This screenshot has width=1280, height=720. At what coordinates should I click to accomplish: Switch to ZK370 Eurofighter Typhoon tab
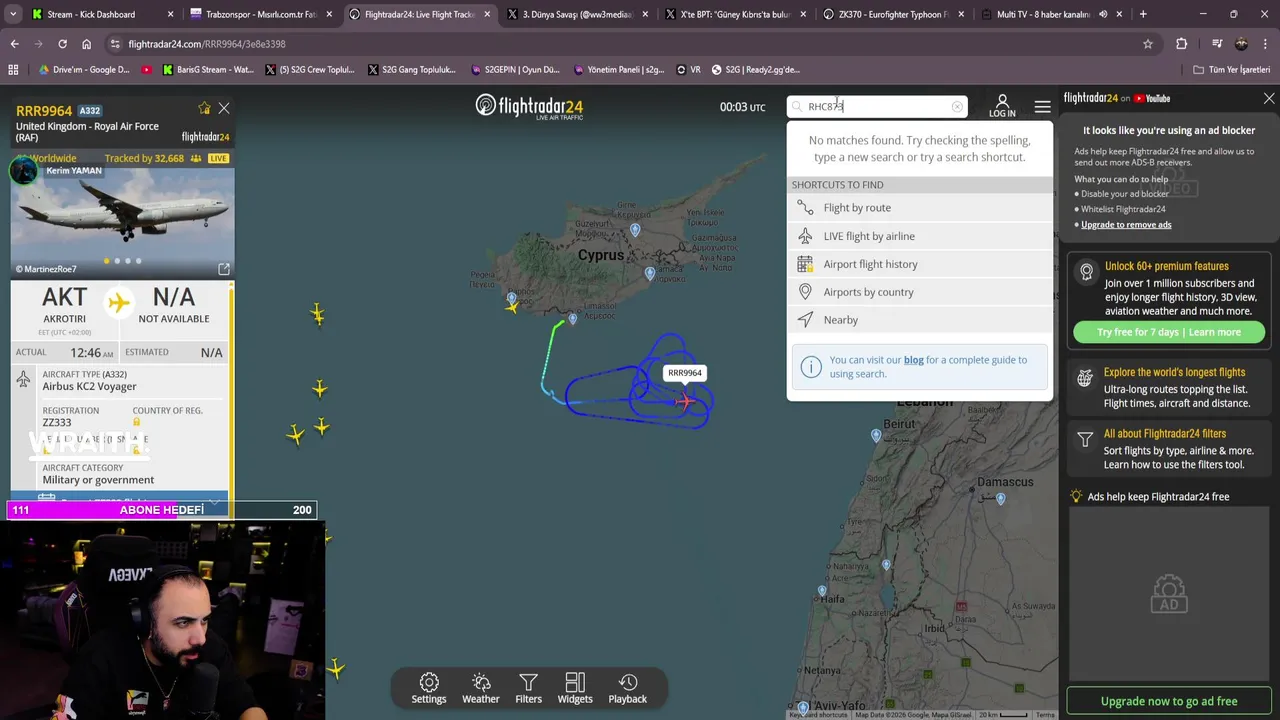pyautogui.click(x=894, y=14)
